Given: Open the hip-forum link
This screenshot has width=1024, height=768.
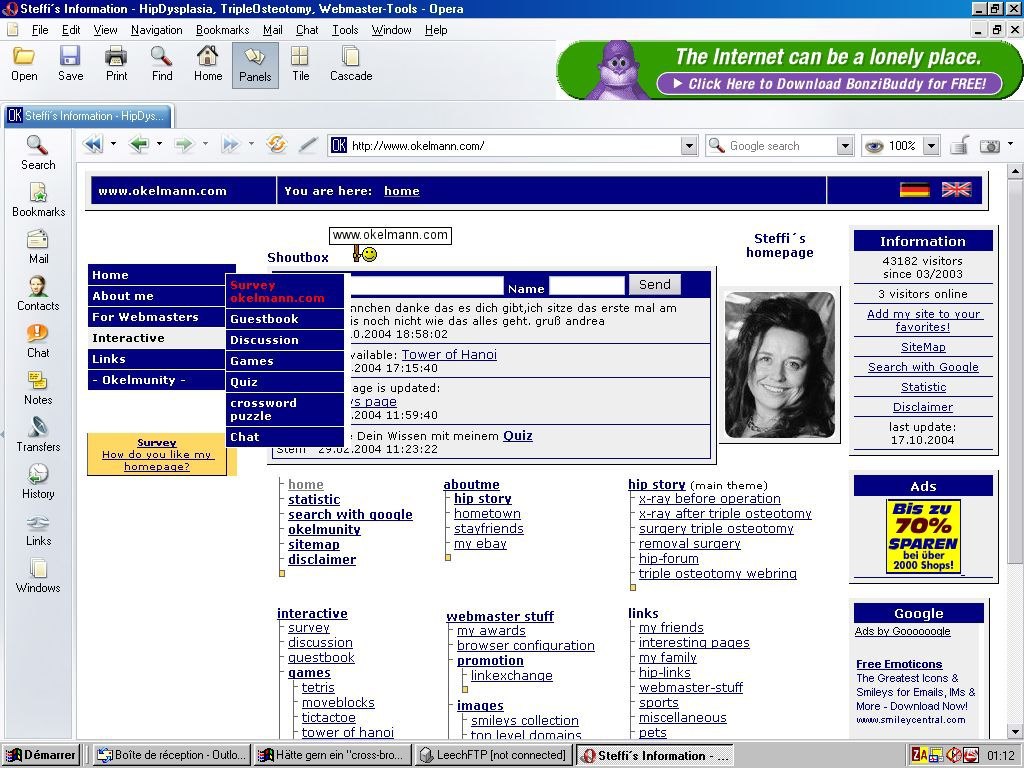Looking at the screenshot, I should (x=668, y=558).
